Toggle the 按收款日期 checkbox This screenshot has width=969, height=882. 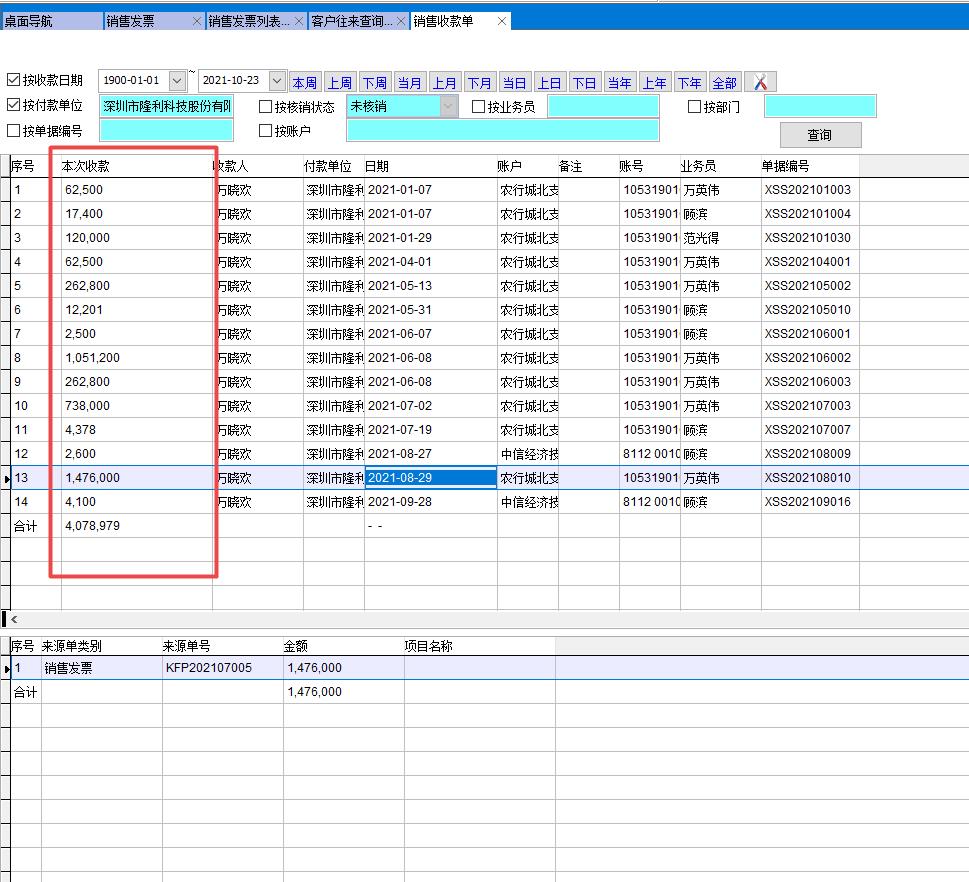[14, 81]
